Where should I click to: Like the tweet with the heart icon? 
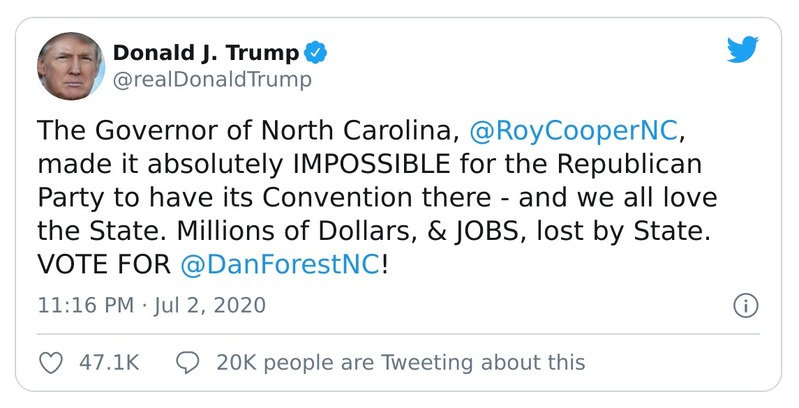51,362
